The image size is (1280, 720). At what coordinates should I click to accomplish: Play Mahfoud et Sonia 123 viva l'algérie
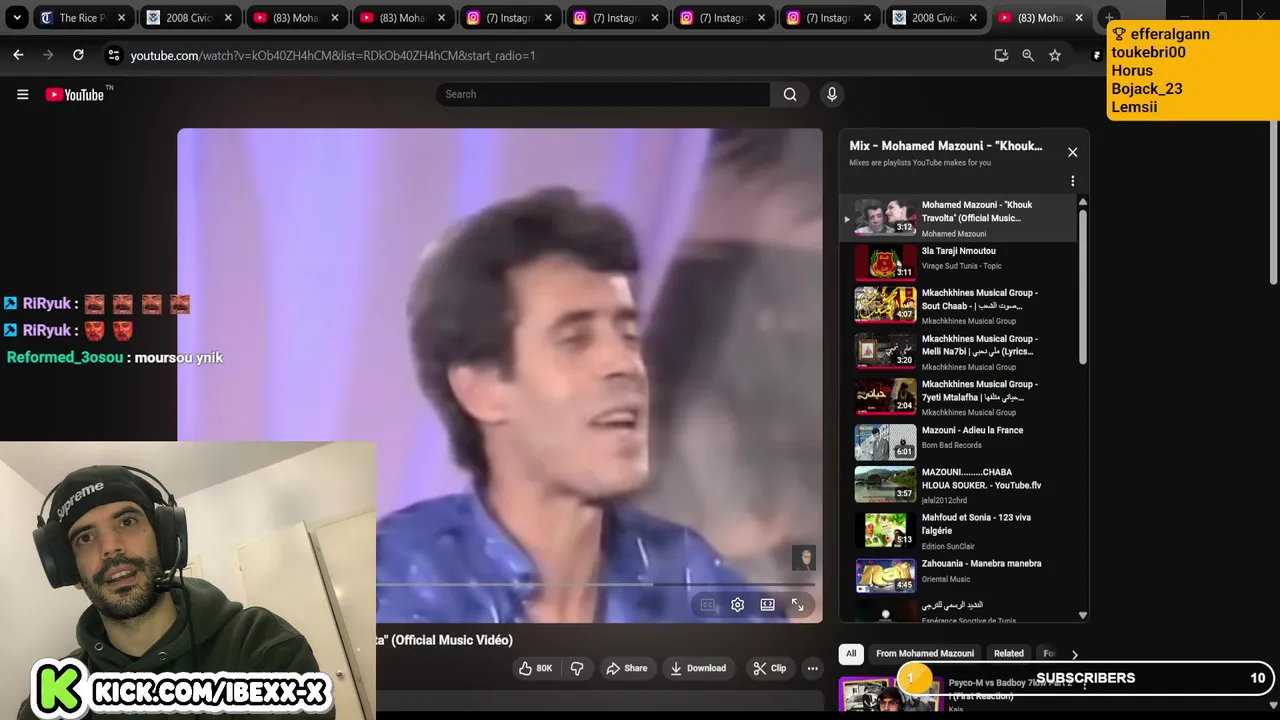point(960,530)
